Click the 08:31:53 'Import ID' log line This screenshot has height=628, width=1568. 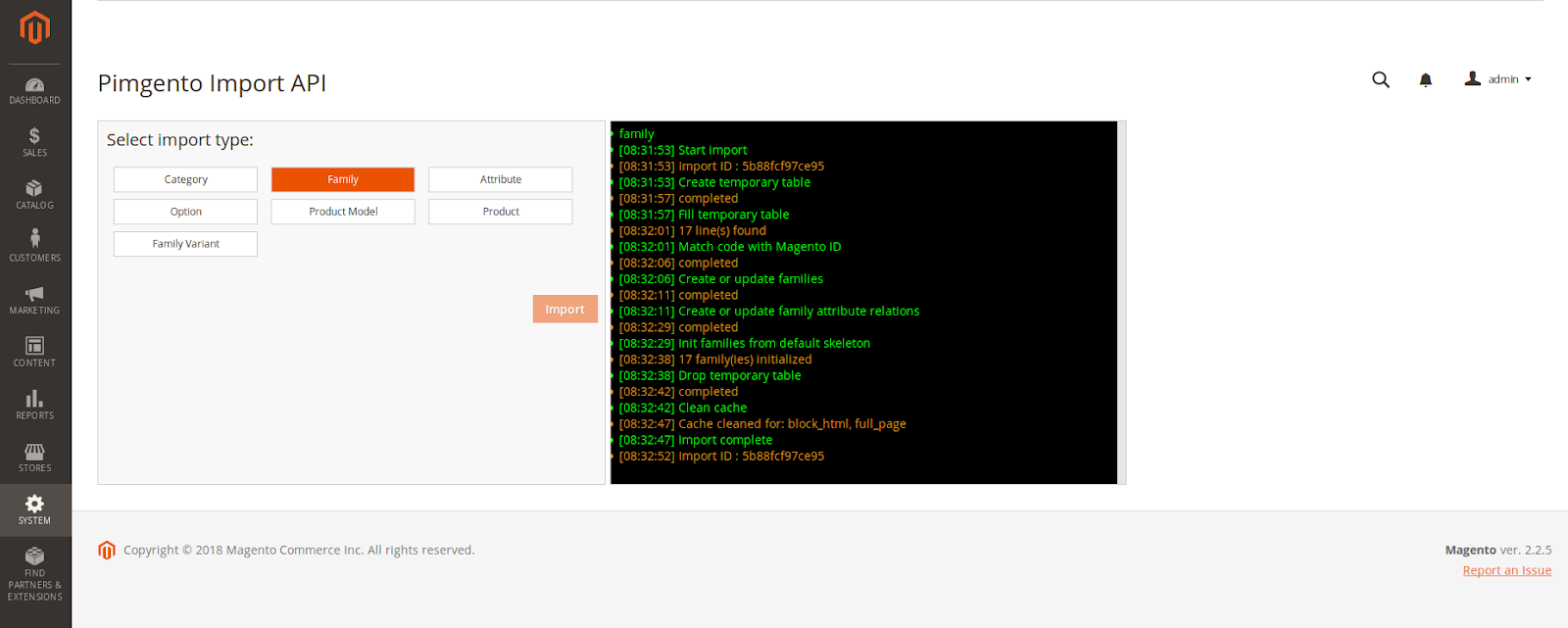click(x=721, y=167)
